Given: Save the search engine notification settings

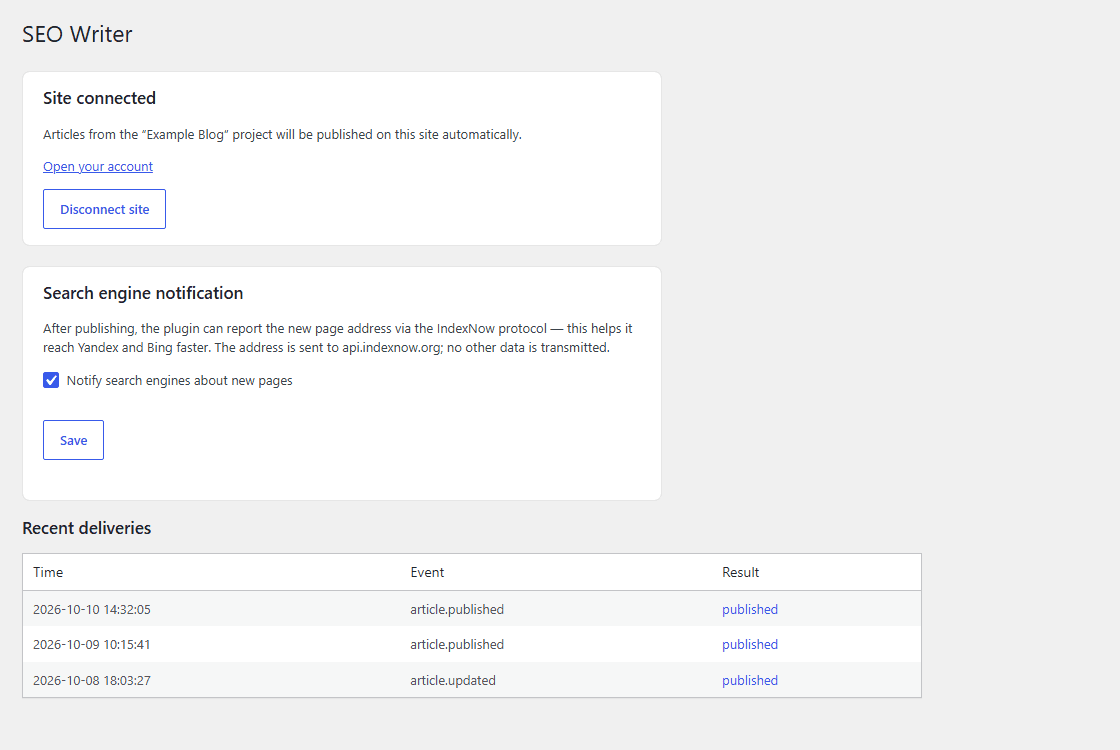Looking at the screenshot, I should [74, 440].
